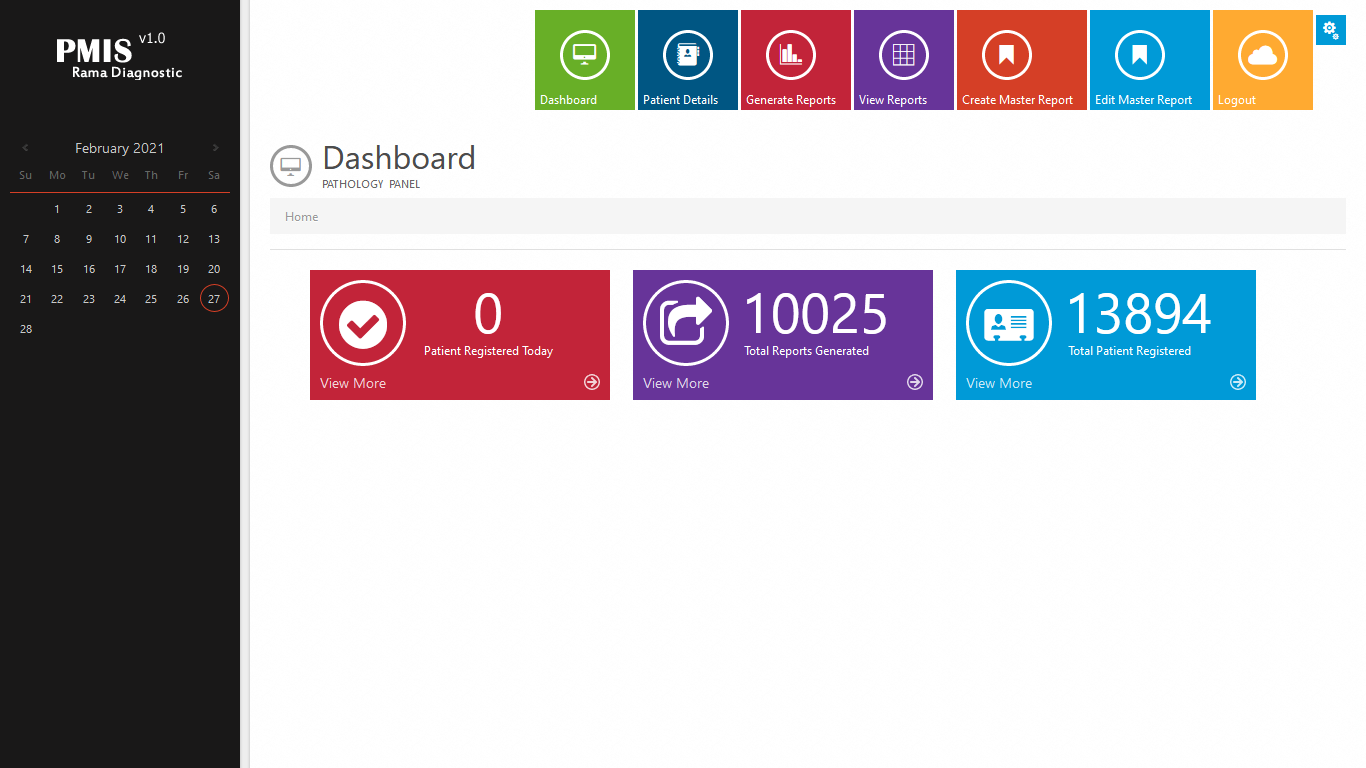
Task: Click View More under Patient Registered Today
Action: pos(353,383)
